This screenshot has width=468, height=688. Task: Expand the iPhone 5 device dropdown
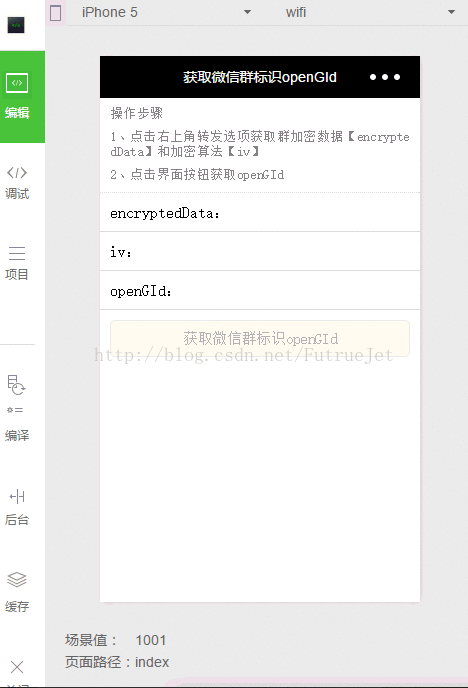[166, 12]
